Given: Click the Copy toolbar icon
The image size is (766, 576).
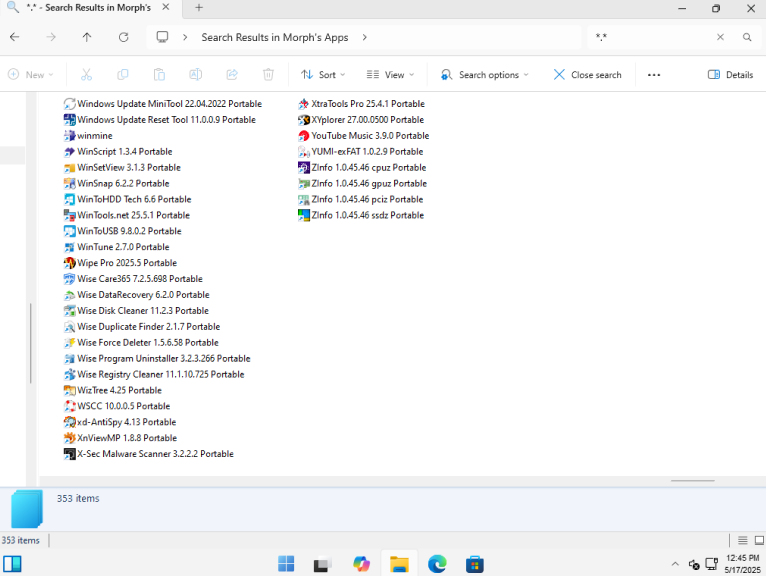Looking at the screenshot, I should [123, 75].
